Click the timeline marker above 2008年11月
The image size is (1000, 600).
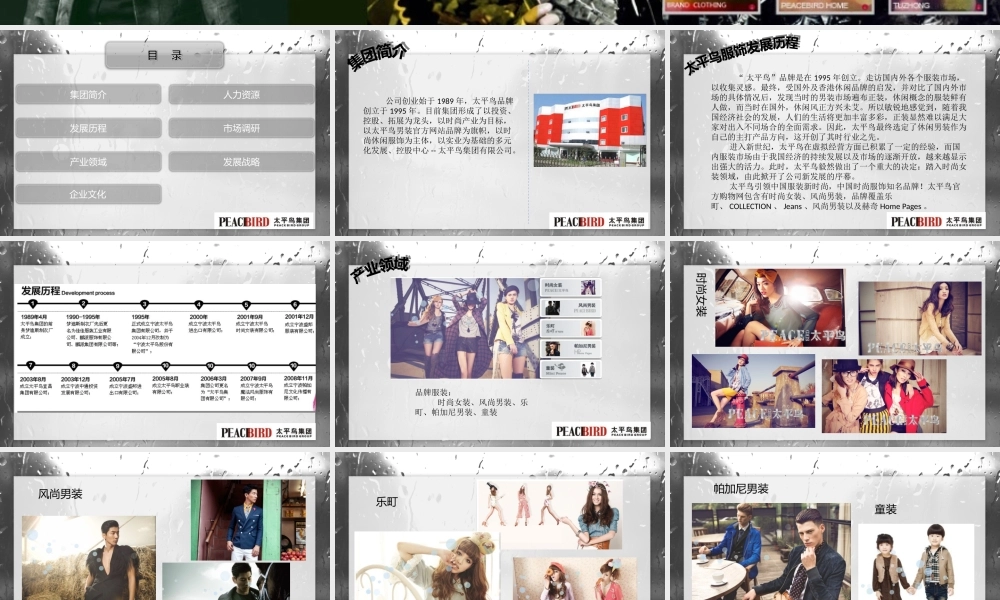tap(293, 366)
